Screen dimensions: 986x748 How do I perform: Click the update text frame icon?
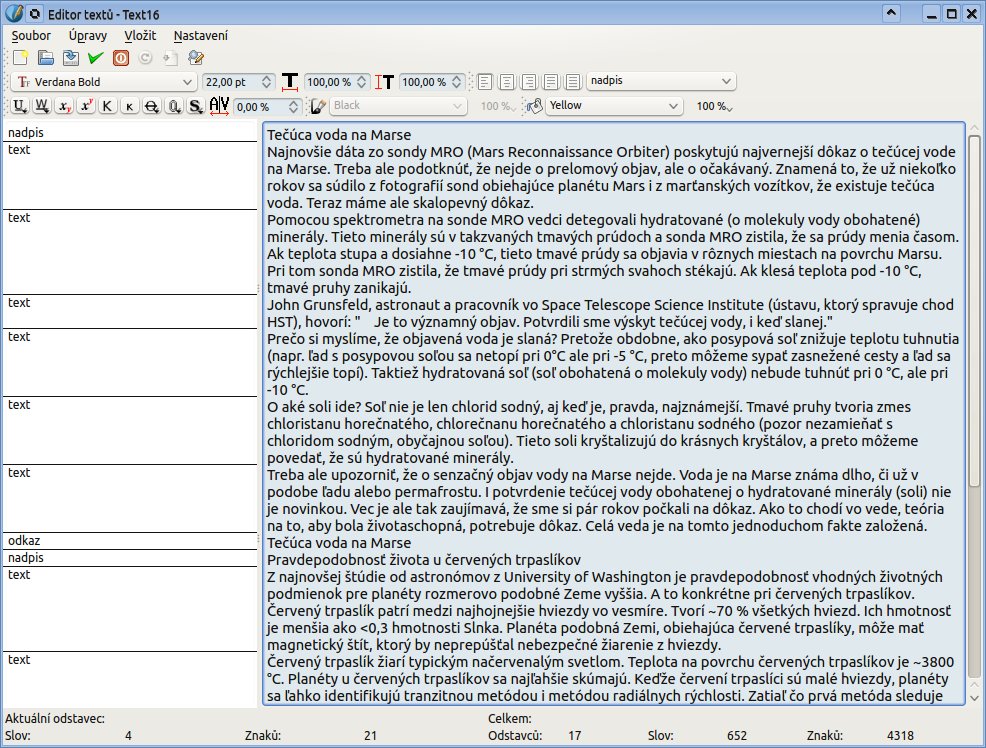pos(170,58)
